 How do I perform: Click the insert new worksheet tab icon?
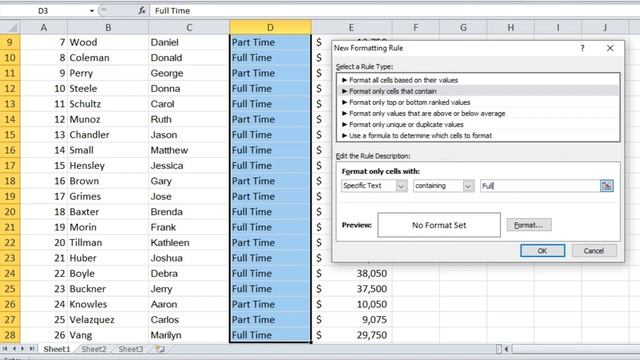(x=160, y=349)
